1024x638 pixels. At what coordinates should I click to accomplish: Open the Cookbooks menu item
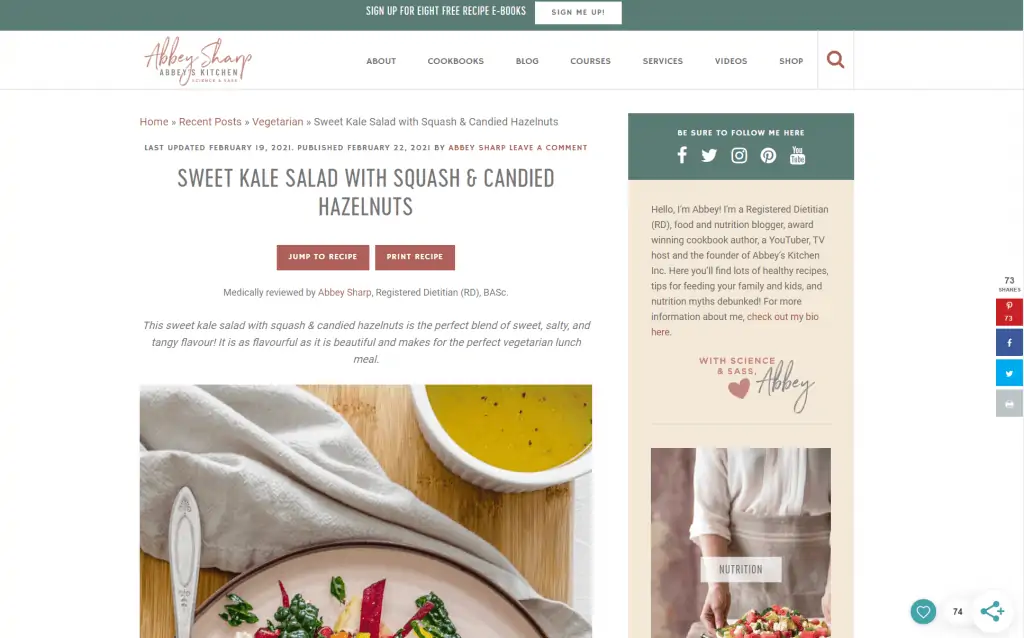click(x=456, y=61)
